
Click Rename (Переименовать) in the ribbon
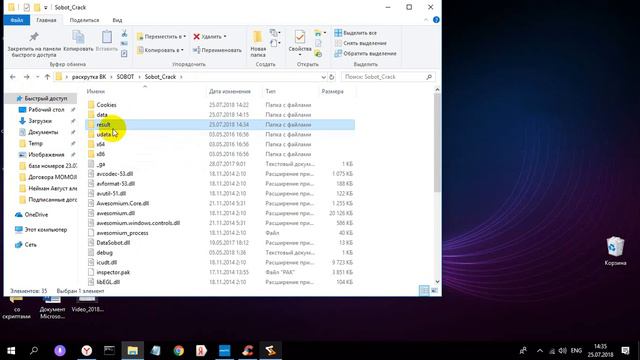(x=217, y=50)
